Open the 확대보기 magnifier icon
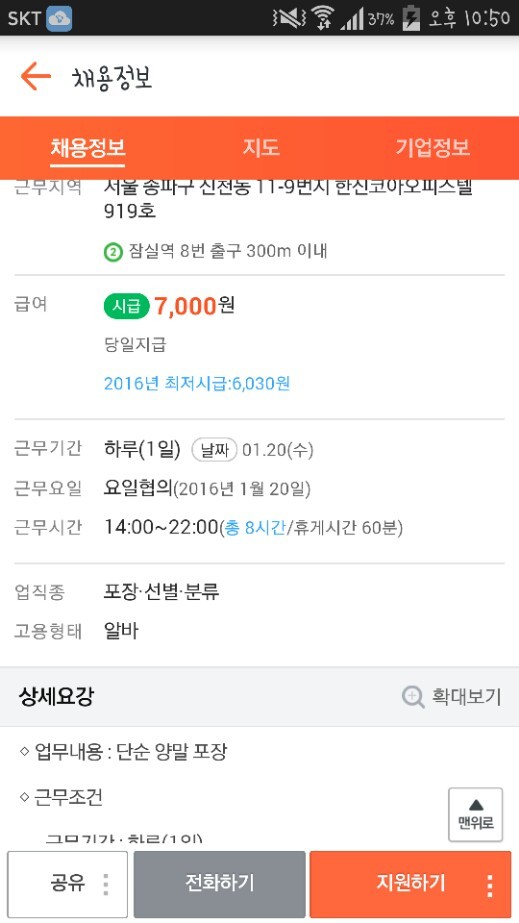The image size is (519, 923). point(413,697)
